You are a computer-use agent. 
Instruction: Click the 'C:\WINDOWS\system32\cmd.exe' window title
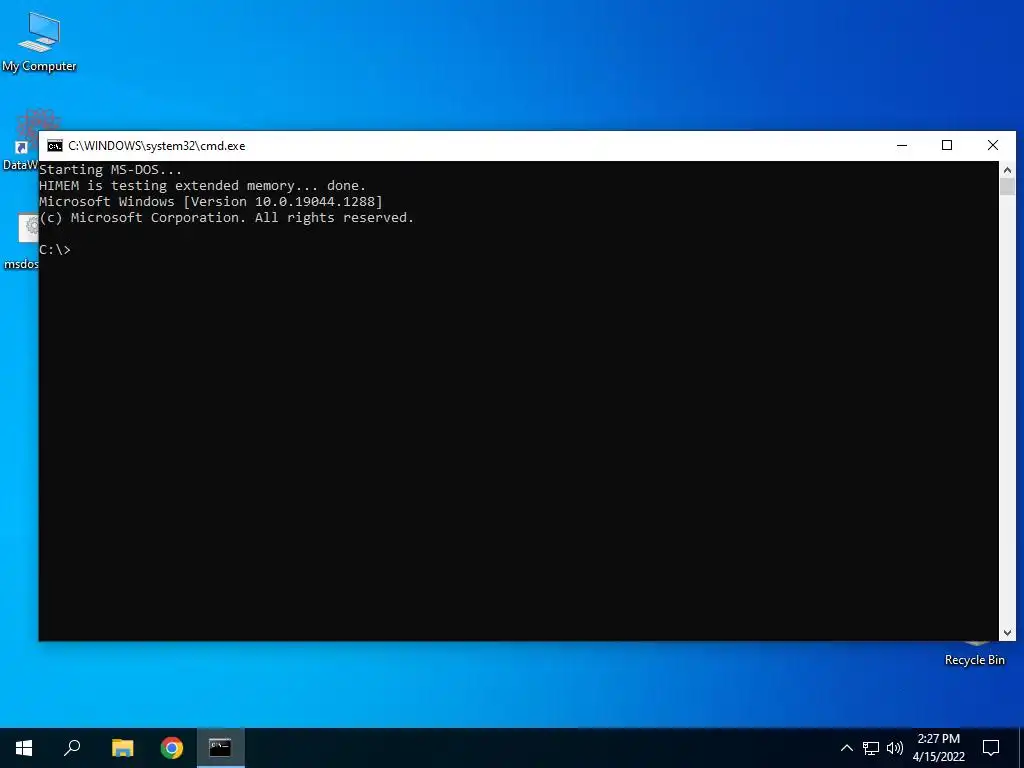click(157, 146)
